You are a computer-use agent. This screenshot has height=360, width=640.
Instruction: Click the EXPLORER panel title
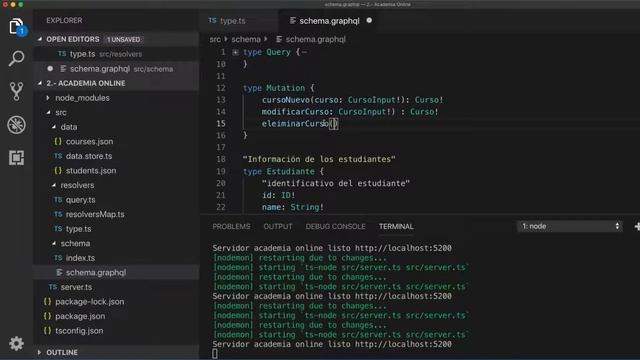(64, 20)
